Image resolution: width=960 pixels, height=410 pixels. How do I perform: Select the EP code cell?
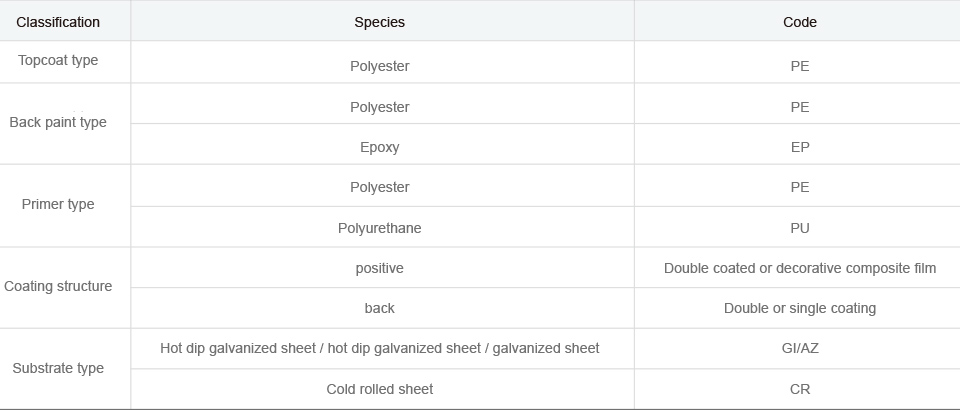tap(799, 147)
